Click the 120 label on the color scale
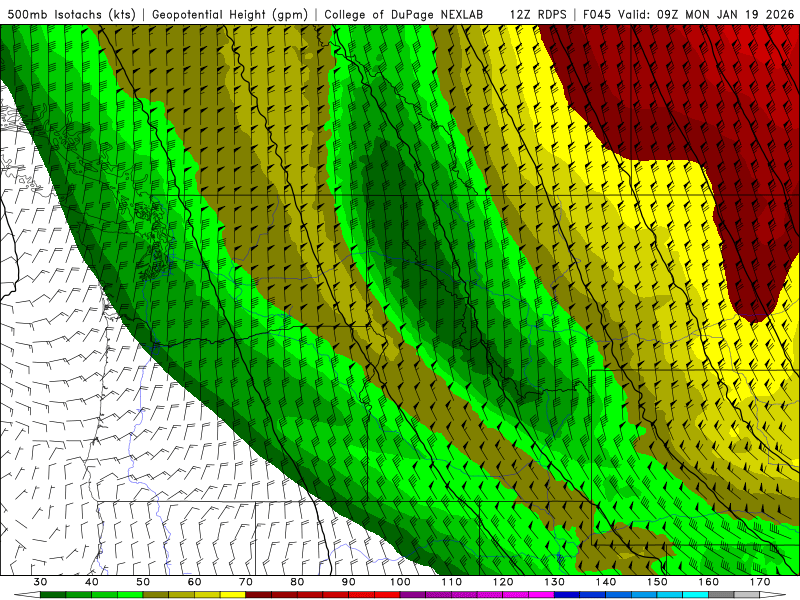Viewport: 800px width, 600px height. 503,582
